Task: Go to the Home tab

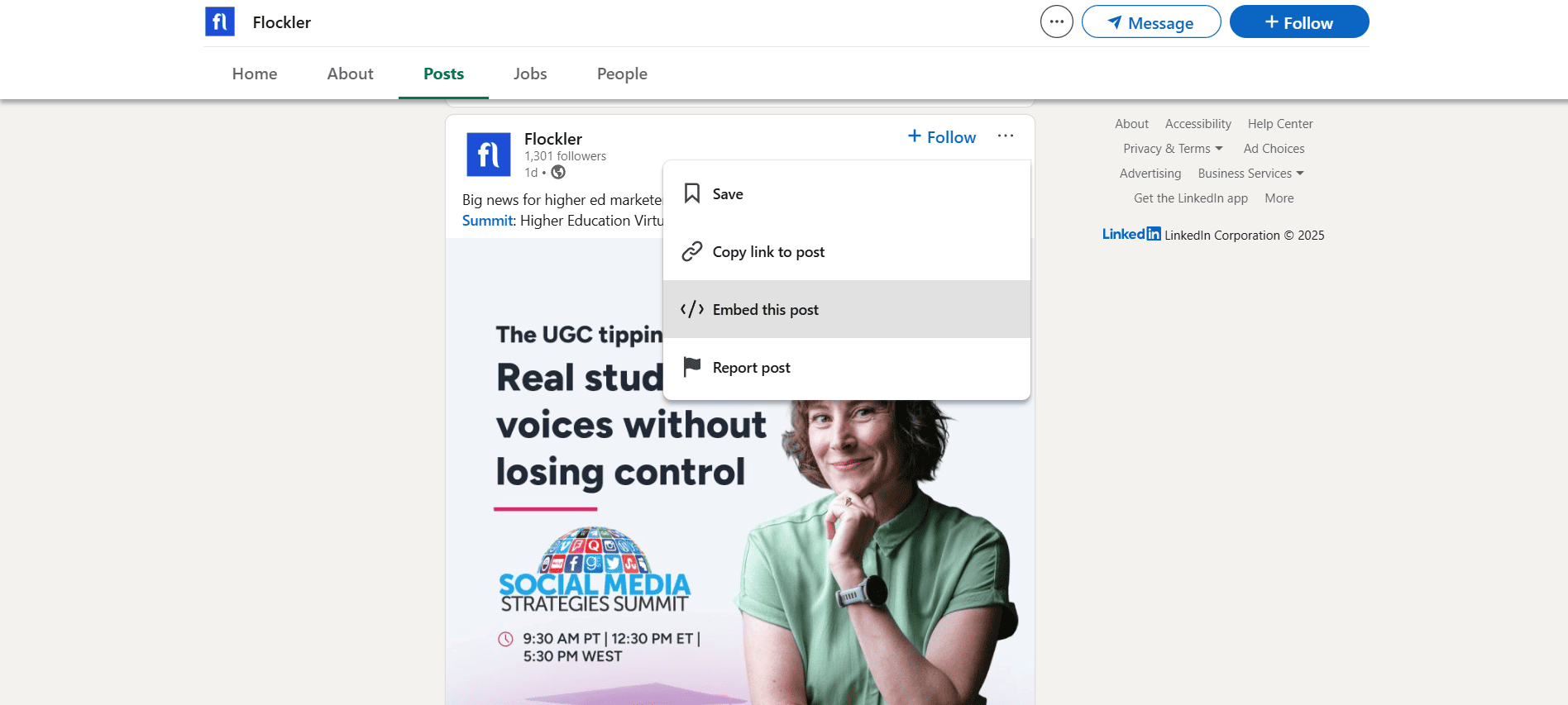Action: [x=255, y=74]
